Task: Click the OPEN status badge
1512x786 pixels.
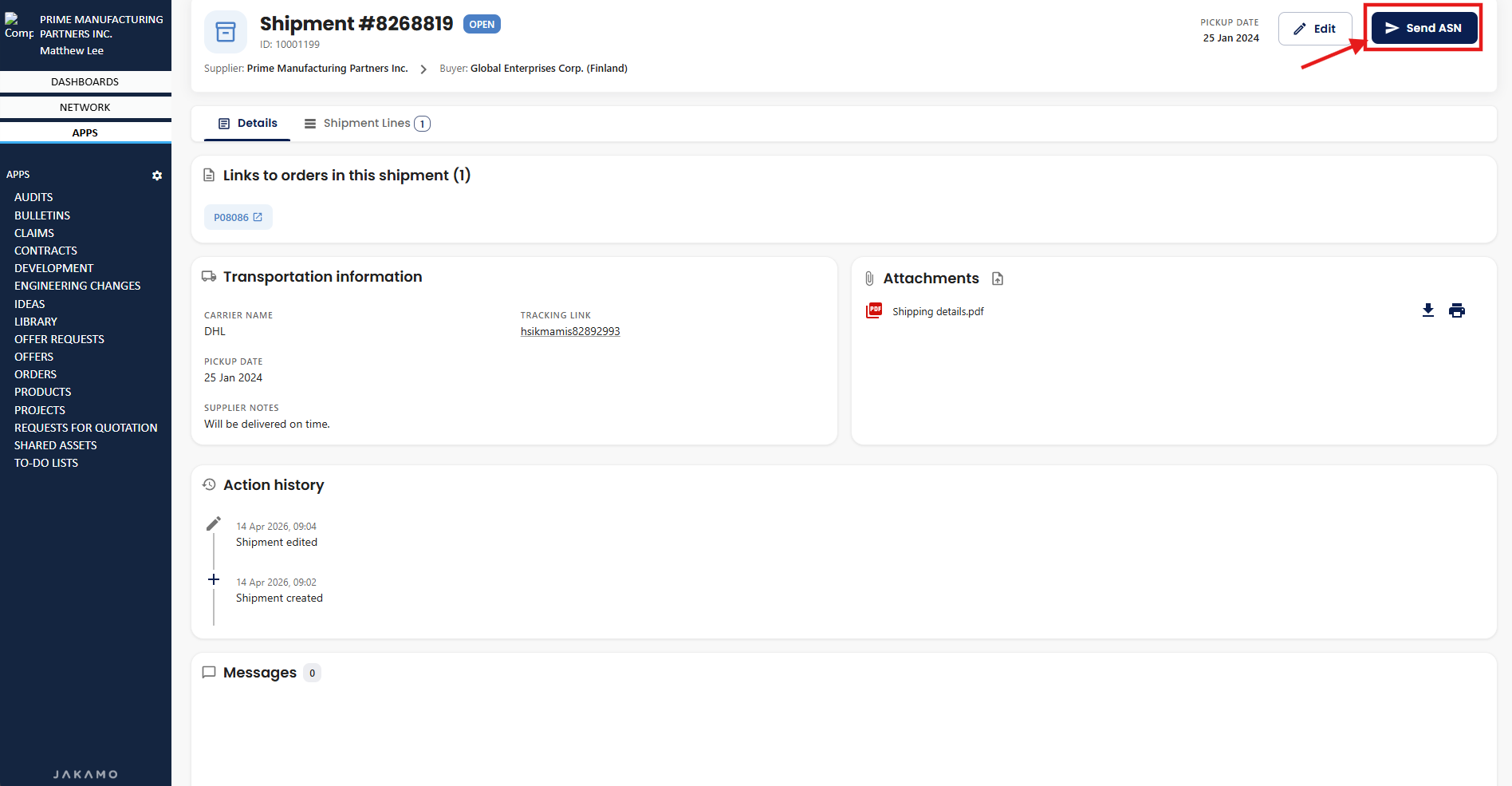Action: click(482, 24)
